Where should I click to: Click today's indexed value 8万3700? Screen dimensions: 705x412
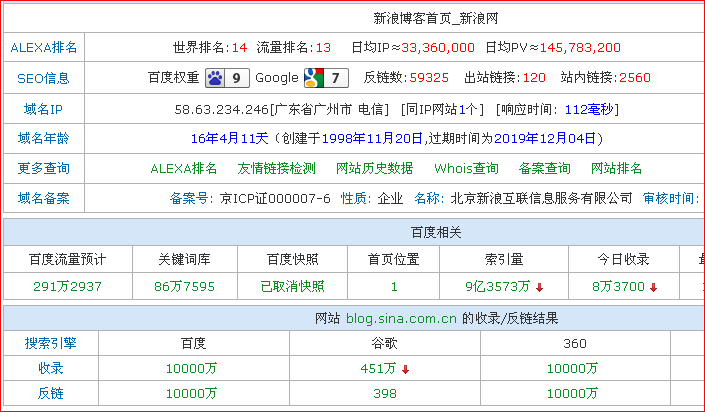pyautogui.click(x=618, y=287)
